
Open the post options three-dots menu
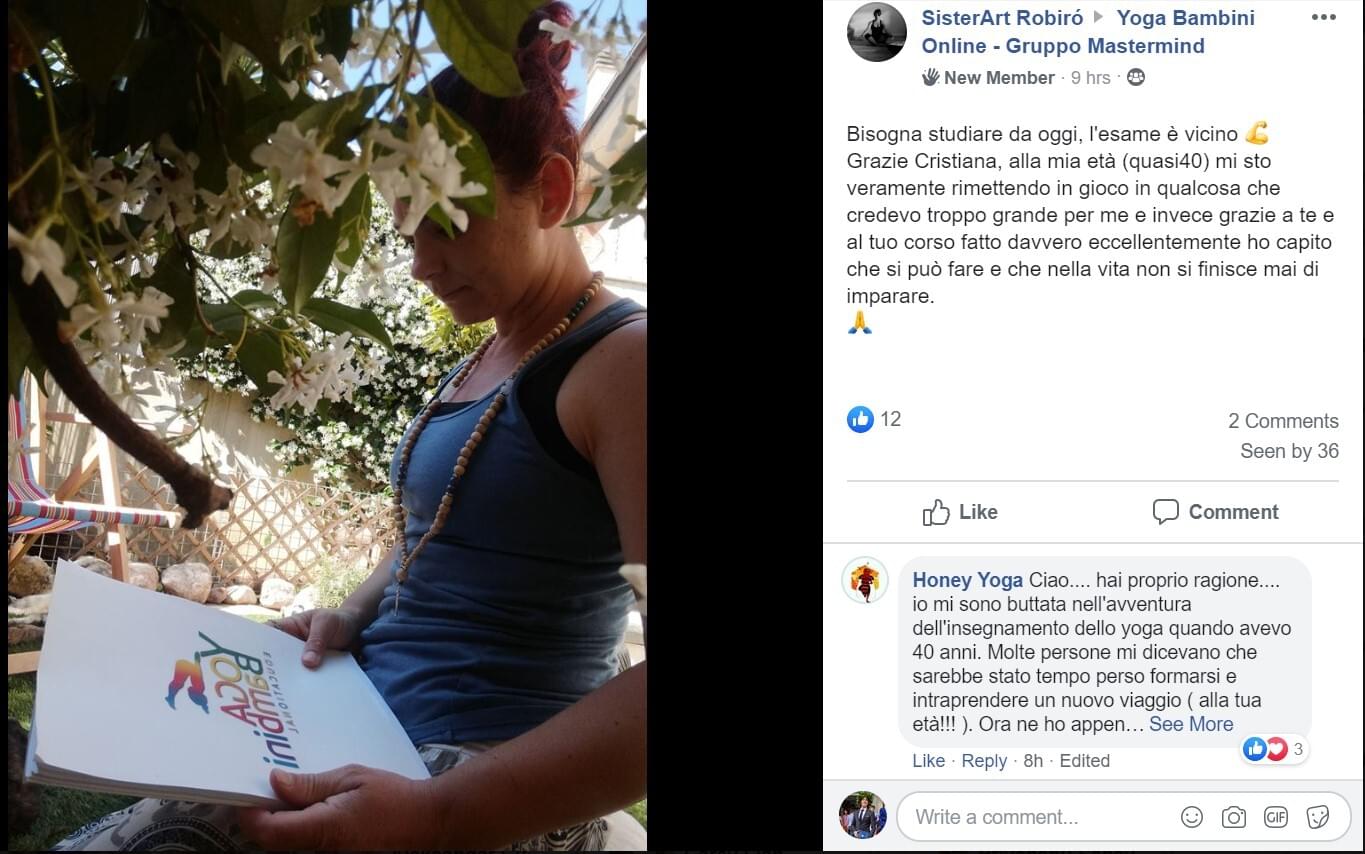pyautogui.click(x=1323, y=17)
